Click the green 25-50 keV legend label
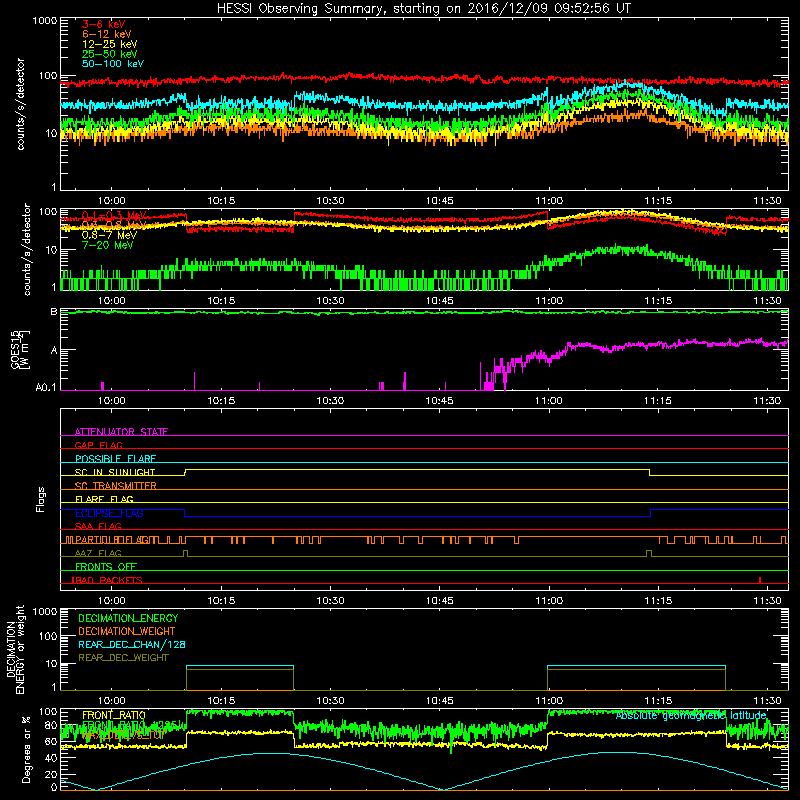The height and width of the screenshot is (800, 800). pyautogui.click(x=109, y=54)
